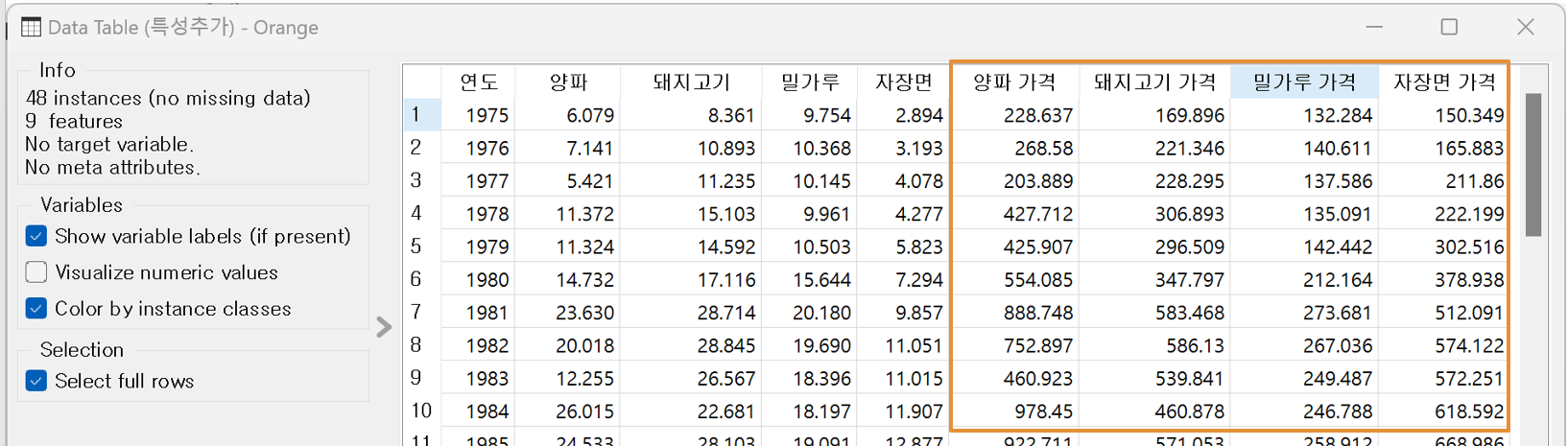The width and height of the screenshot is (1568, 446).
Task: Select row header number 1
Action: click(421, 115)
